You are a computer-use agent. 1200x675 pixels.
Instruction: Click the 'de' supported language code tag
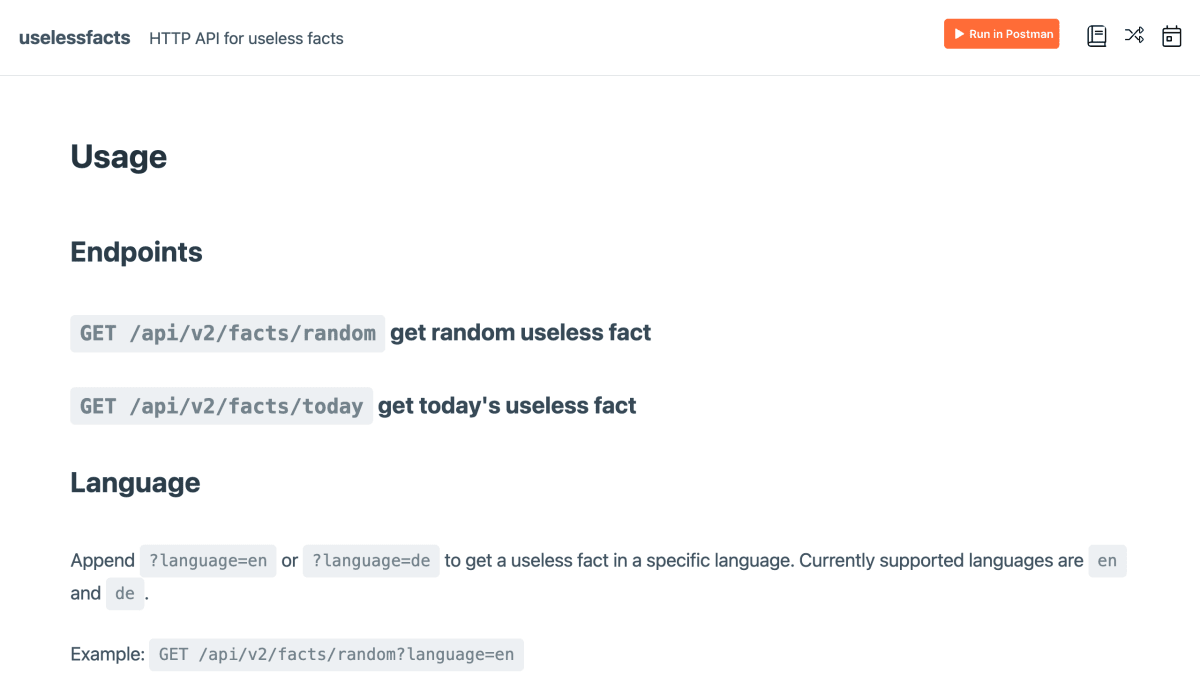pos(125,594)
